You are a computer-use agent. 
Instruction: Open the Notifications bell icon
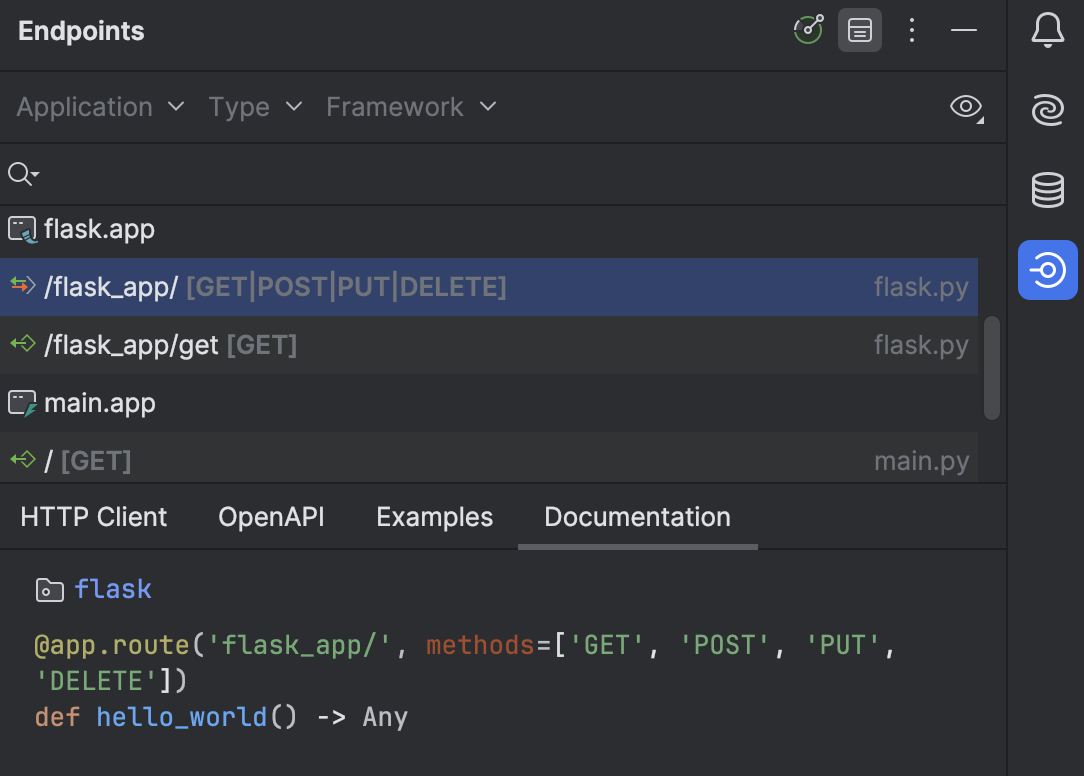click(x=1047, y=30)
